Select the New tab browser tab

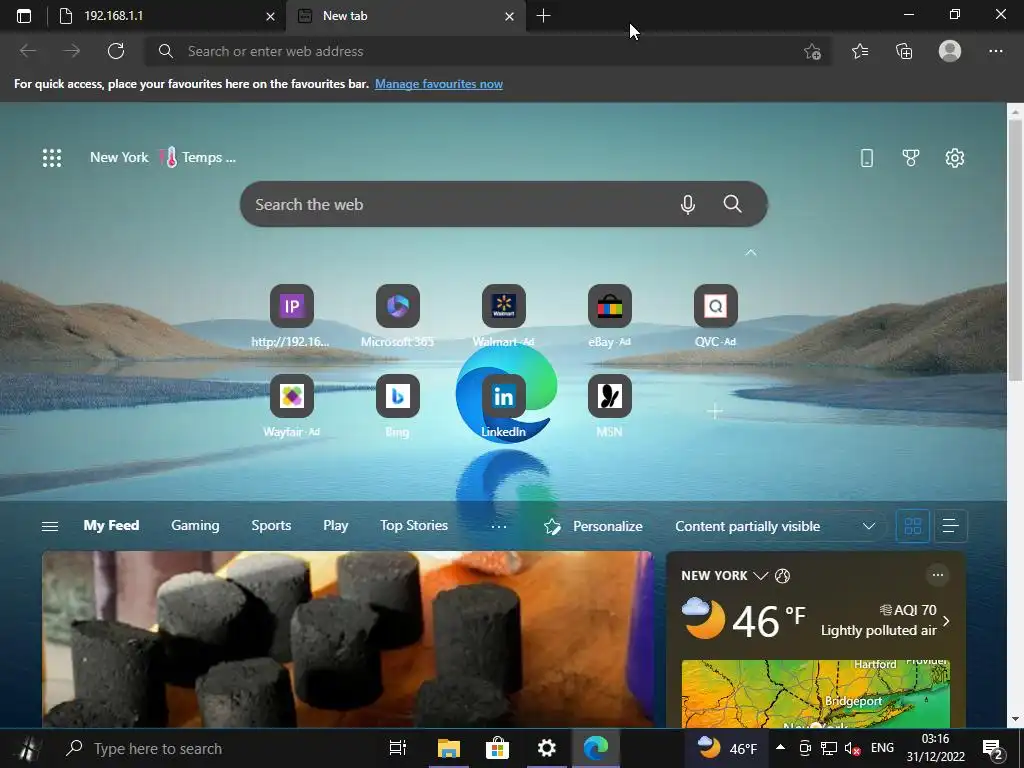point(405,16)
